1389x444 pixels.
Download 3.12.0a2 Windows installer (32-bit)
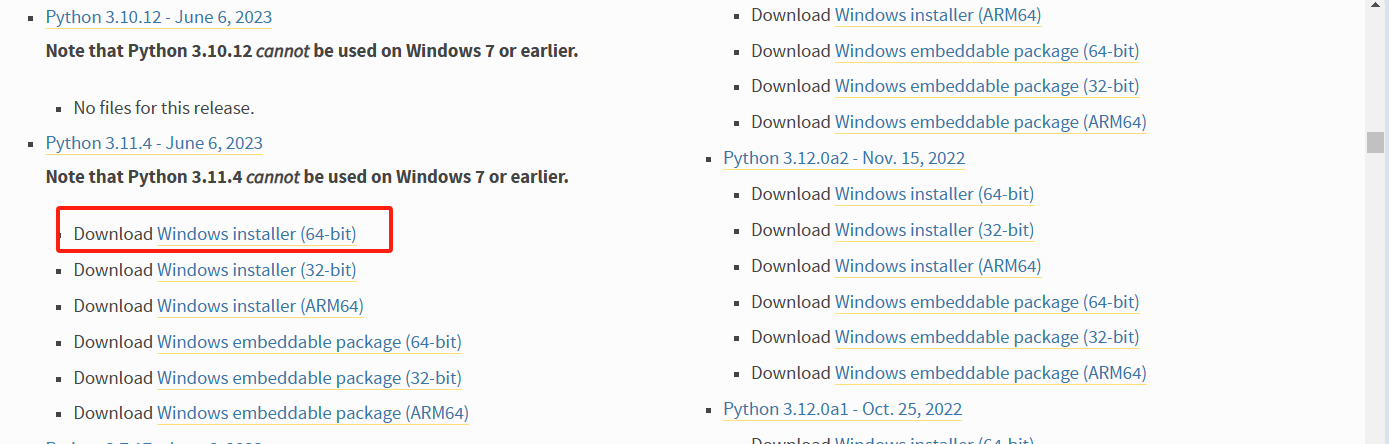coord(934,230)
